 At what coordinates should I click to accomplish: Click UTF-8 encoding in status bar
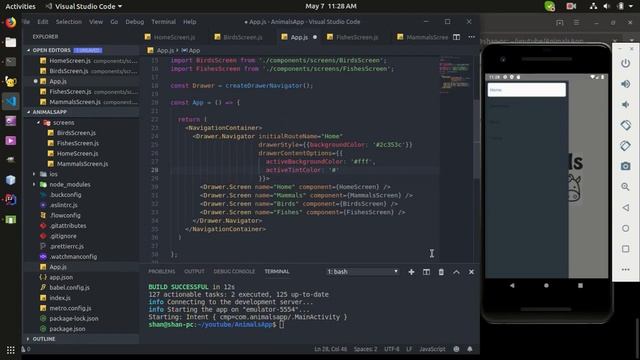pos(392,349)
